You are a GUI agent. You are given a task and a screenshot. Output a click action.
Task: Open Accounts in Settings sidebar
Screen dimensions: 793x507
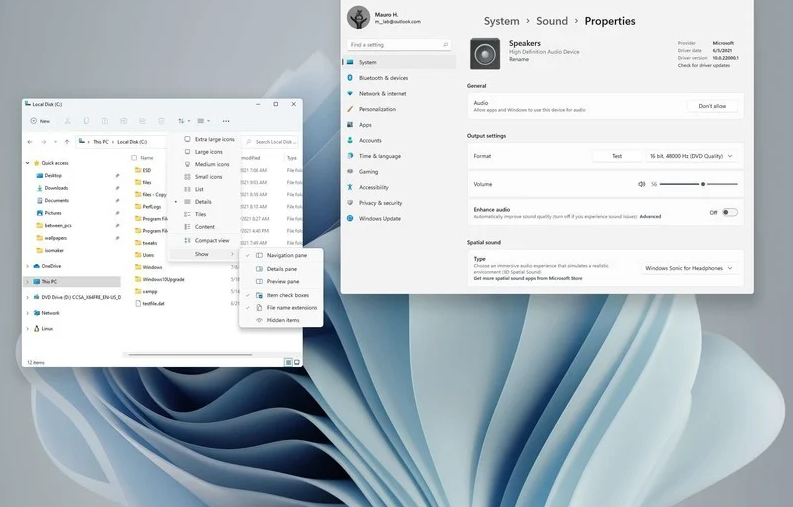click(x=399, y=141)
